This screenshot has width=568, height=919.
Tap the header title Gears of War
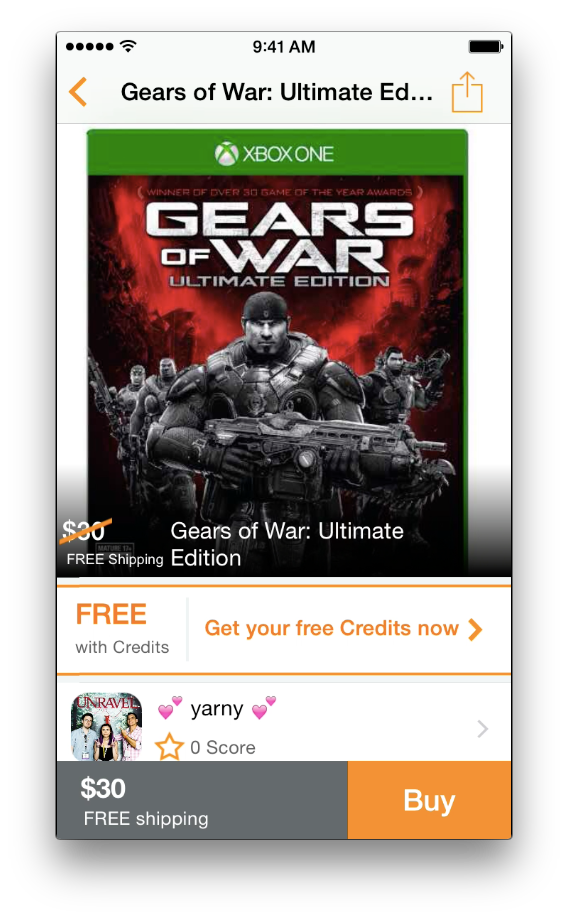pyautogui.click(x=277, y=92)
